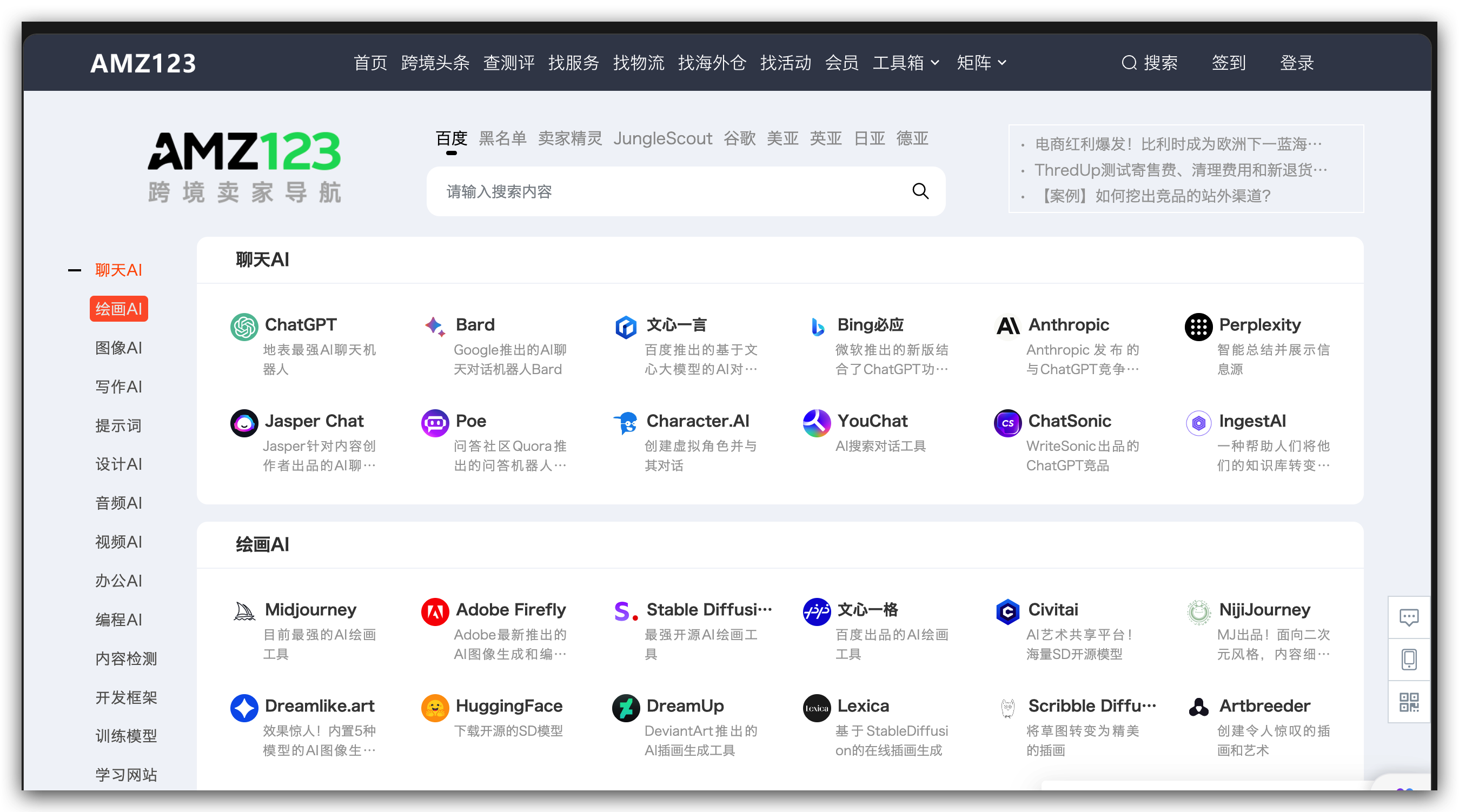
Task: Select the 德亚 search tab
Action: 912,139
